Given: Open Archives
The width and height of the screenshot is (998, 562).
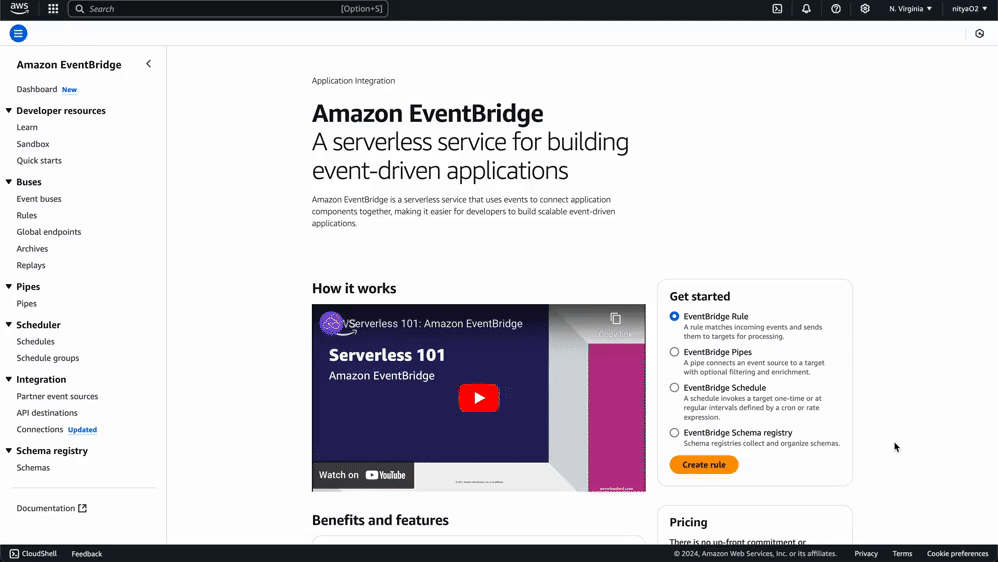Looking at the screenshot, I should click(32, 249).
